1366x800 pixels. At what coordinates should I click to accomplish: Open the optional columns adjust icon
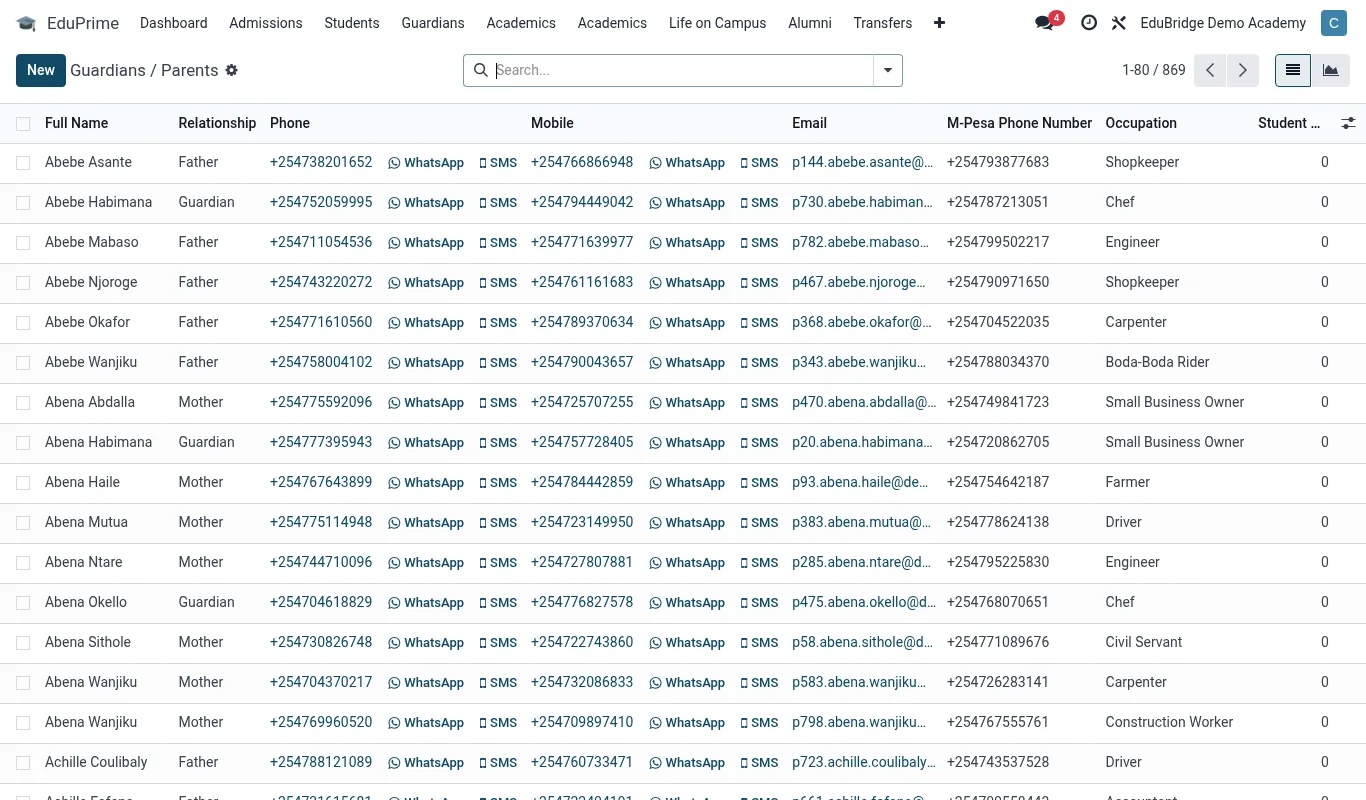point(1348,123)
